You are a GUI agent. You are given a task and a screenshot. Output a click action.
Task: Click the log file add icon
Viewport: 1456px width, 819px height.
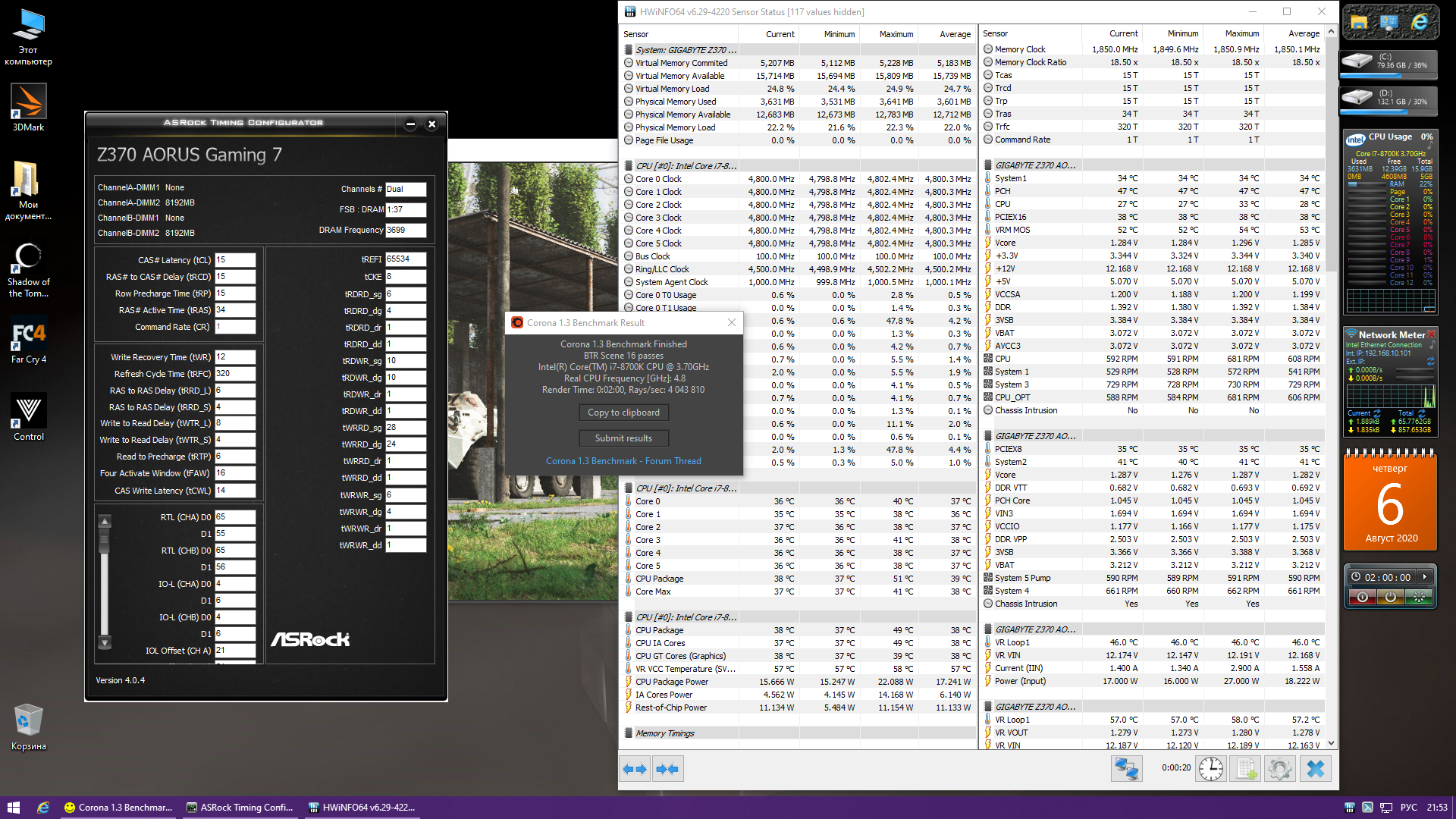pyautogui.click(x=1246, y=769)
